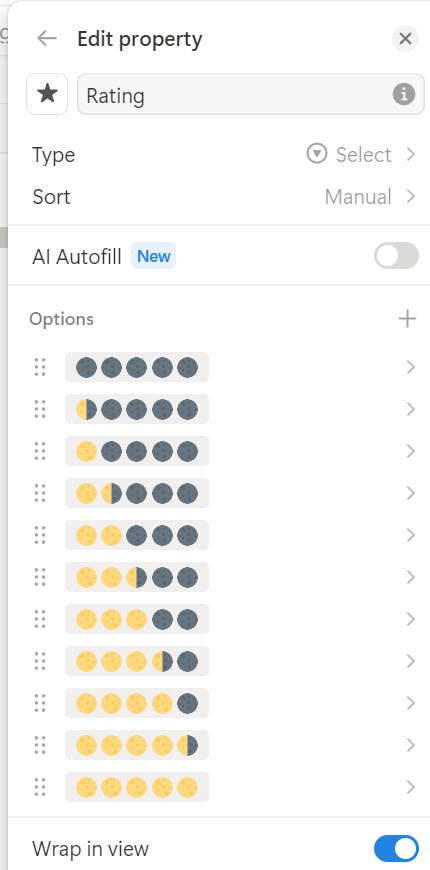
Task: Click the back arrow beside Edit property
Action: click(x=47, y=38)
